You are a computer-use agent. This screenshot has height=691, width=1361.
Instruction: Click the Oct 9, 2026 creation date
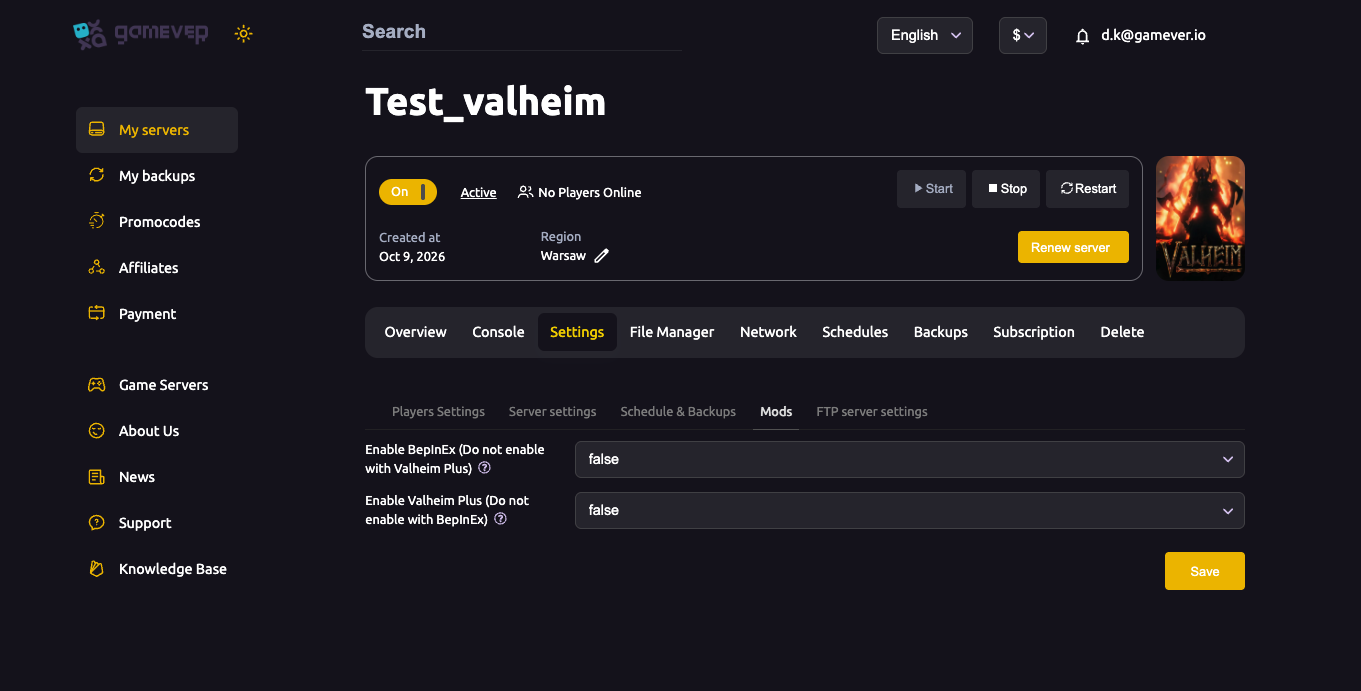coord(412,257)
